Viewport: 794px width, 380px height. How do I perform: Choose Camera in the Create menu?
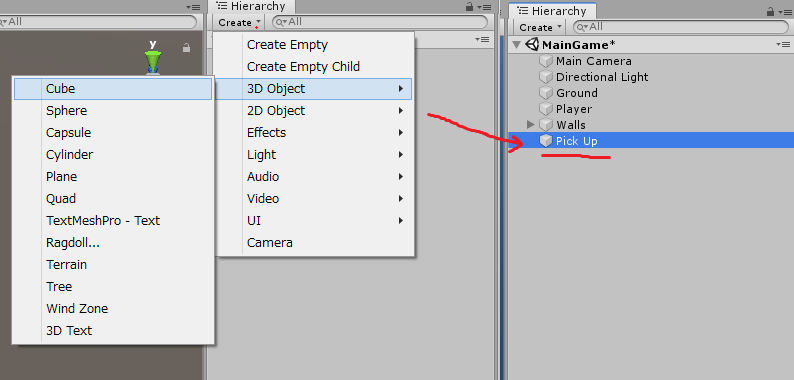coord(313,243)
